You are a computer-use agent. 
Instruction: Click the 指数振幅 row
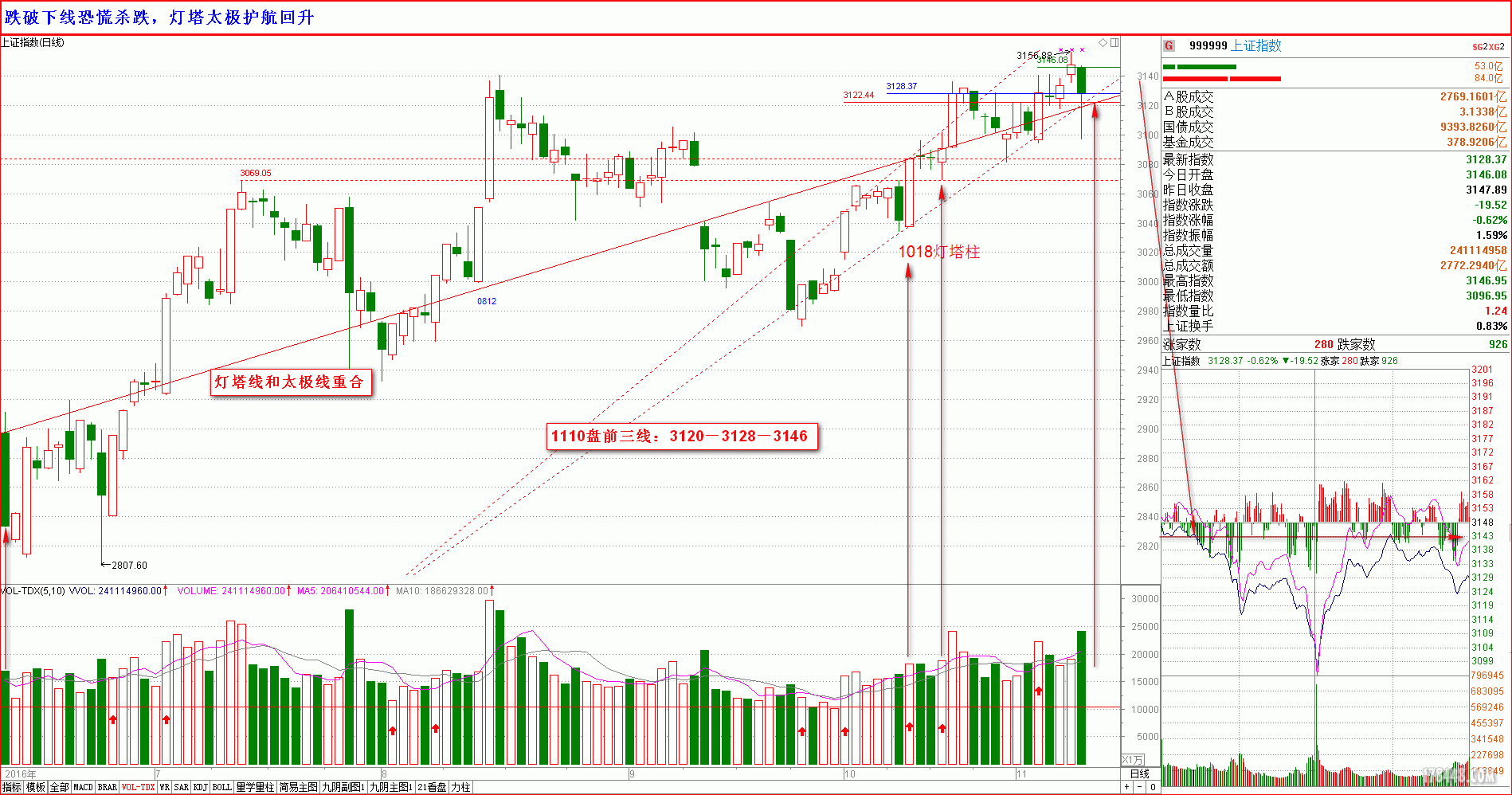[1335, 235]
